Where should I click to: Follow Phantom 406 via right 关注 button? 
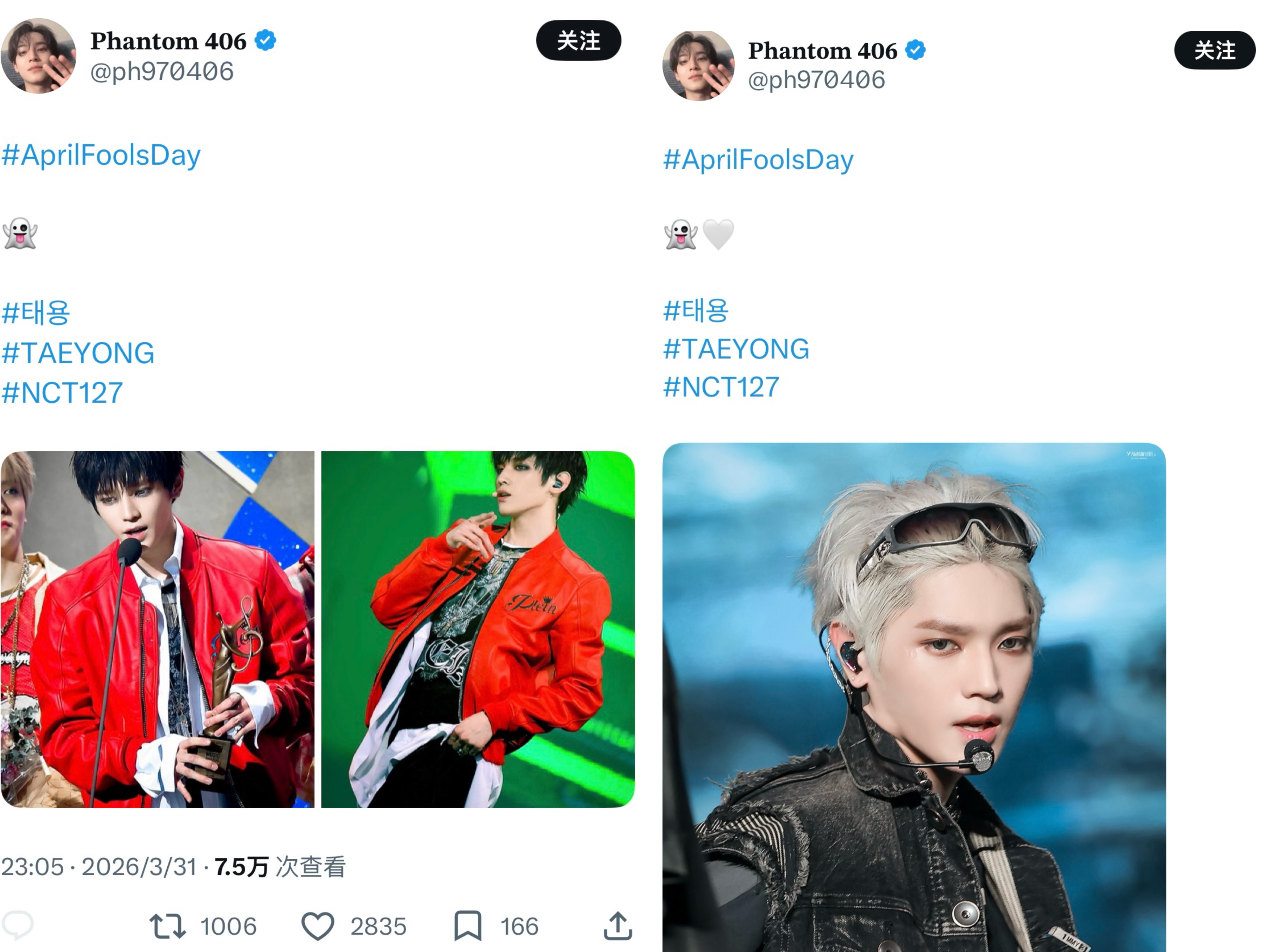coord(1215,50)
